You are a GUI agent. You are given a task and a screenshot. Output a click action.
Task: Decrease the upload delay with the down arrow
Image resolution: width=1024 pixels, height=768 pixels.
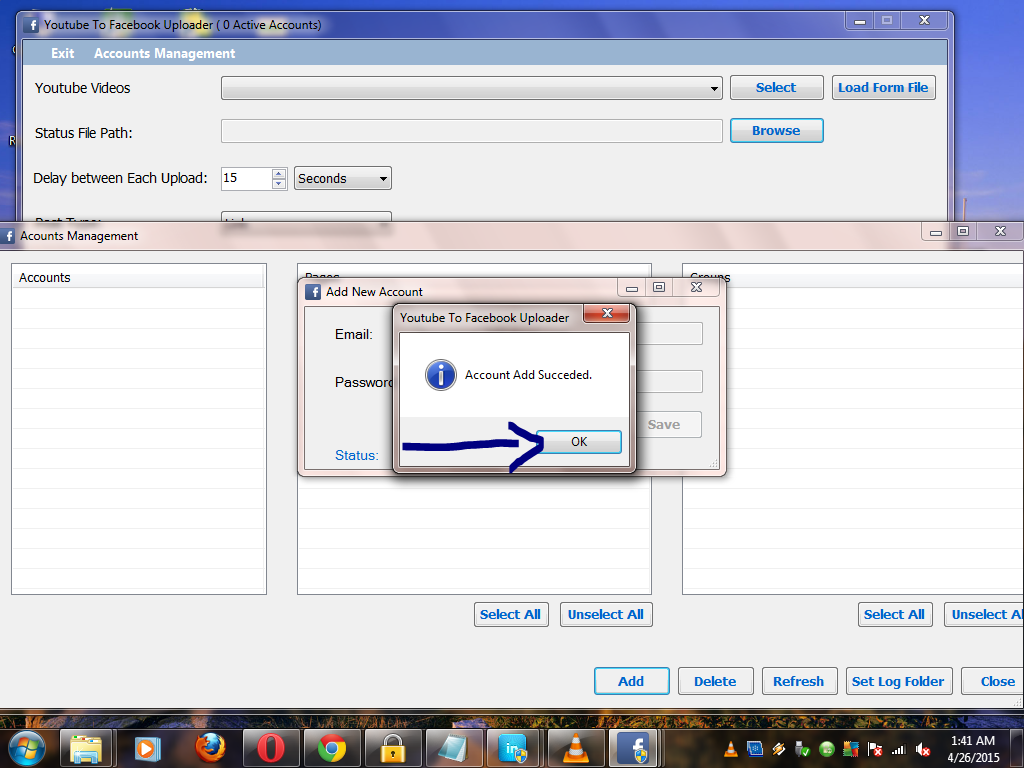pos(279,184)
